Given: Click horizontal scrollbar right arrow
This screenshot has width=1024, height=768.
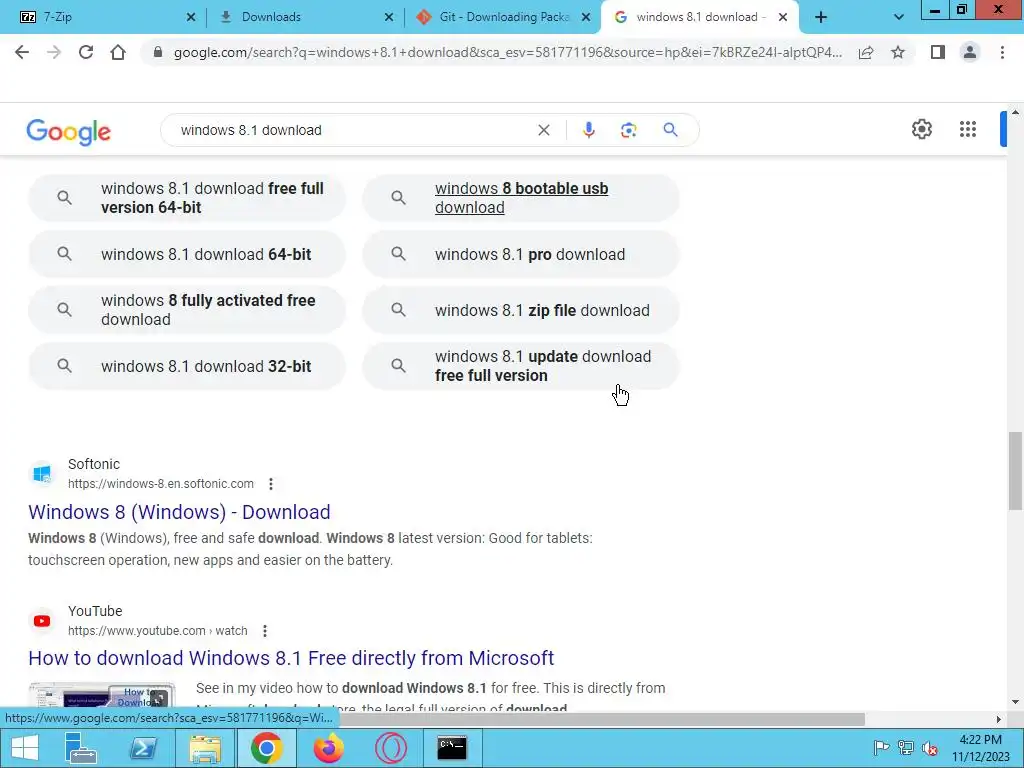Looking at the screenshot, I should click(x=999, y=719).
